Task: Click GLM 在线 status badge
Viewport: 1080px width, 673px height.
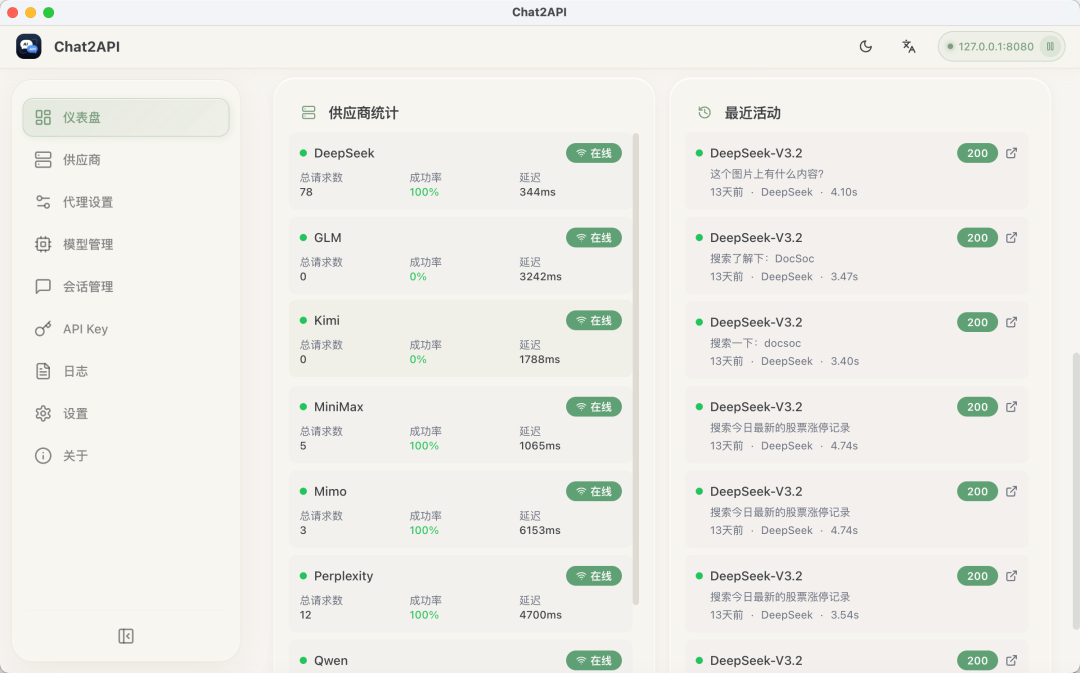Action: click(594, 238)
